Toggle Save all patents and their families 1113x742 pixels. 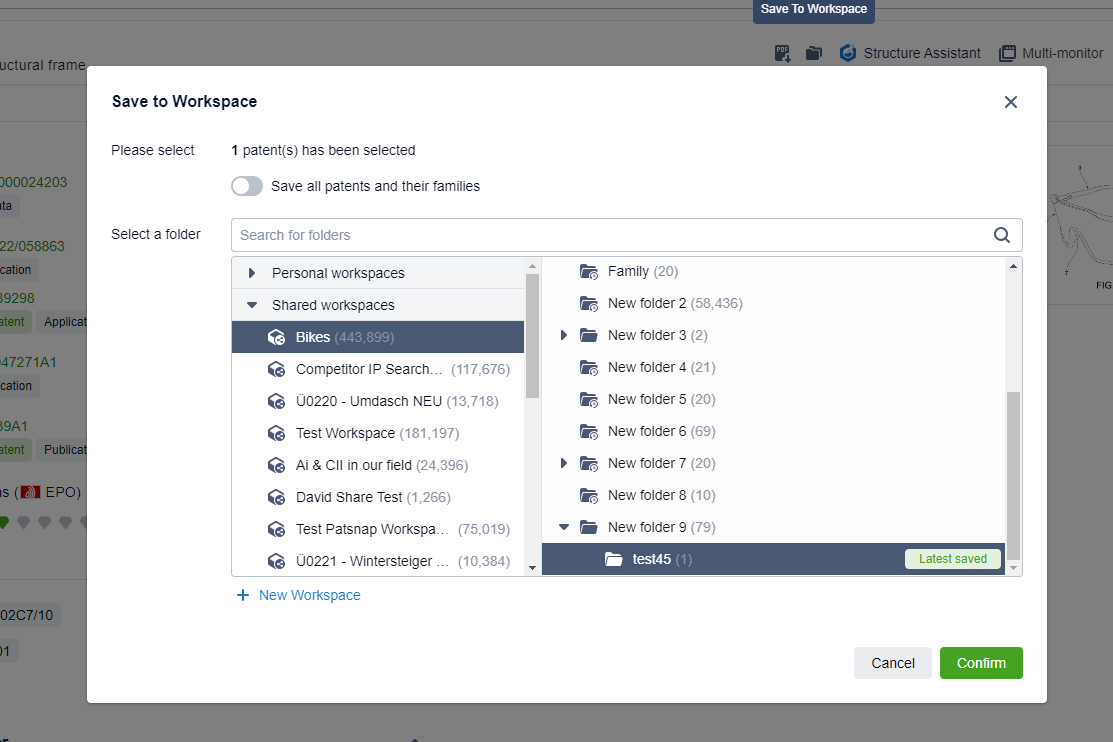pos(247,186)
